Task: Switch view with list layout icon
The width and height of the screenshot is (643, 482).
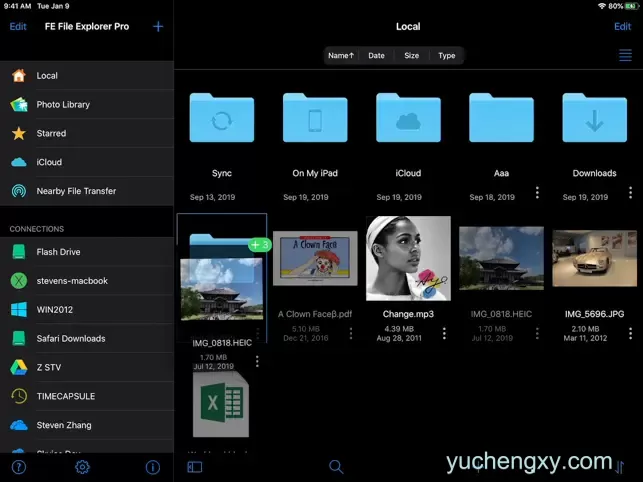Action: coord(625,55)
